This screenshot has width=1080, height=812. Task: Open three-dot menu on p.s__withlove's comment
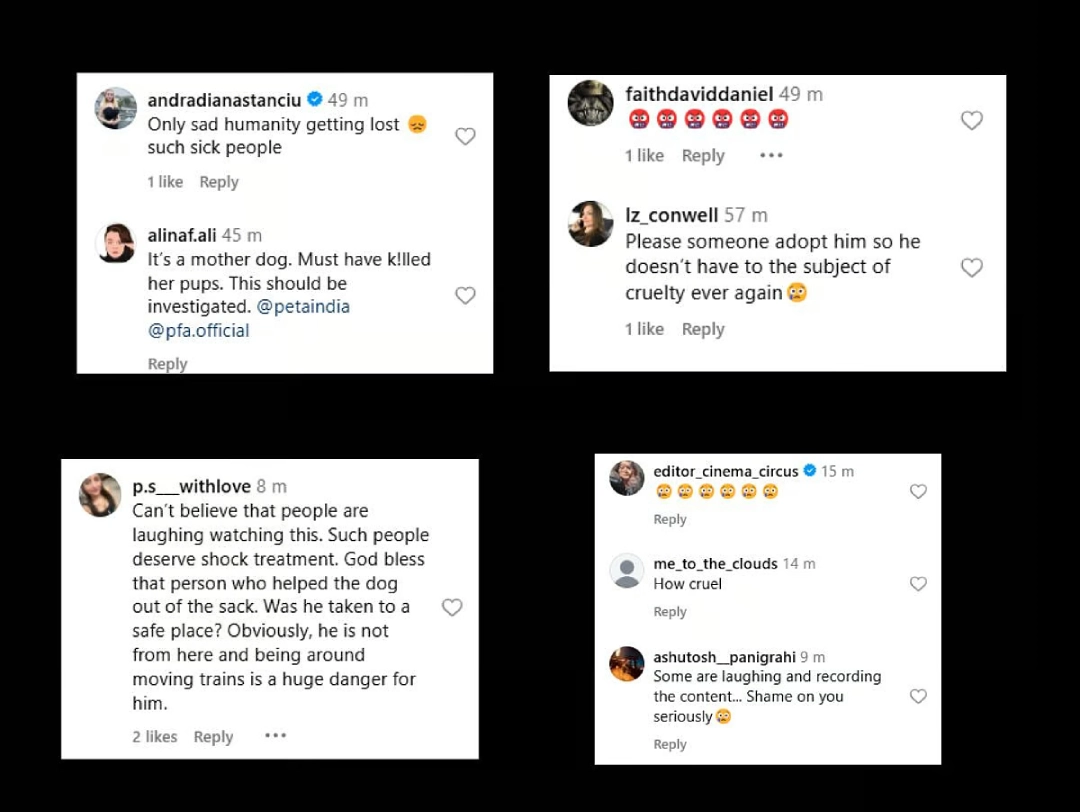(275, 736)
